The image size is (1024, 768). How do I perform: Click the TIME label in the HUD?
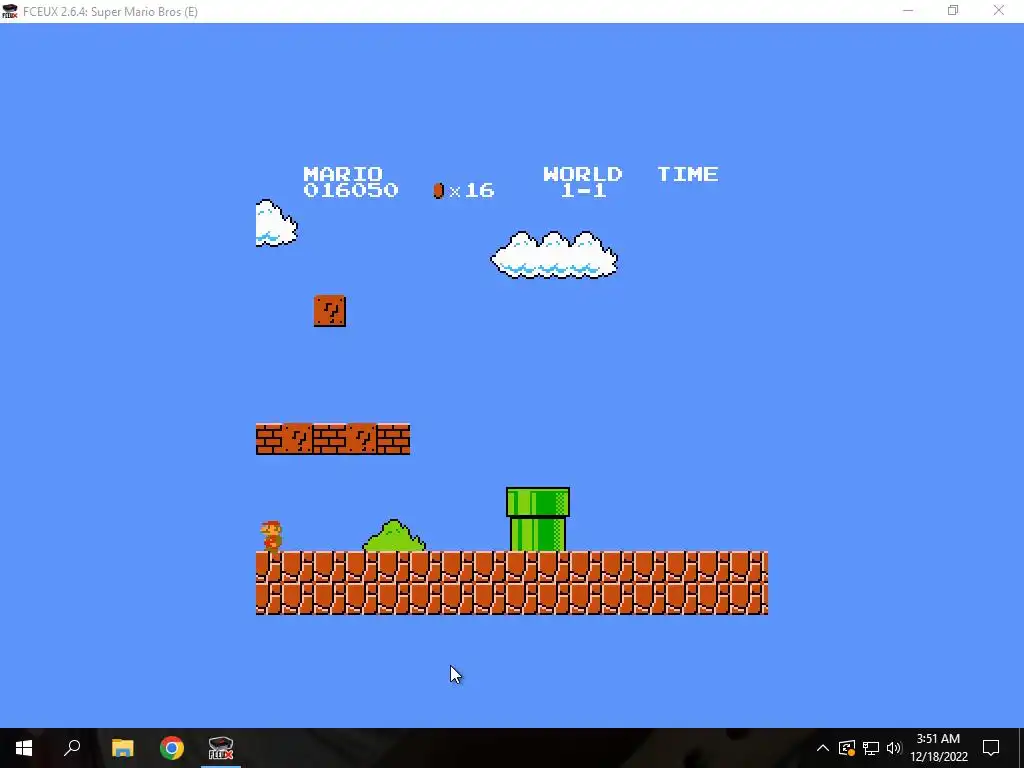688,174
